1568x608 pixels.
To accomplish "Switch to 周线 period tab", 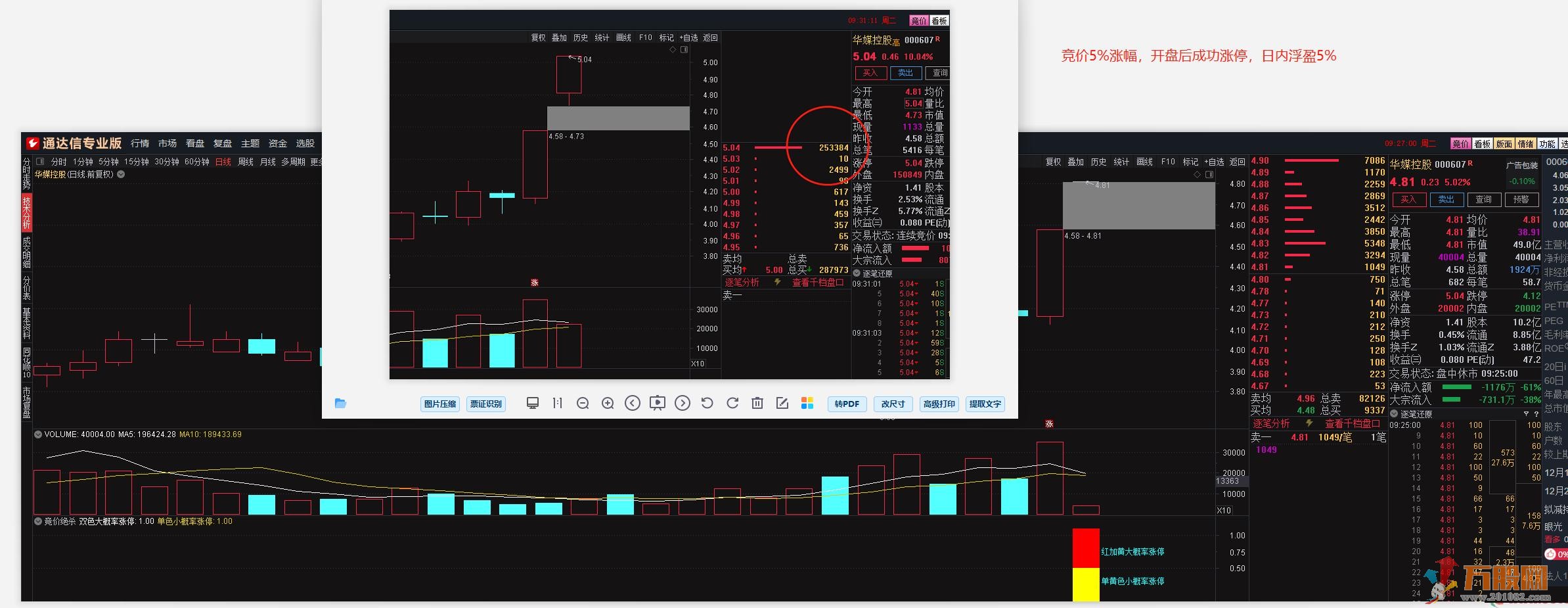I will (x=246, y=162).
